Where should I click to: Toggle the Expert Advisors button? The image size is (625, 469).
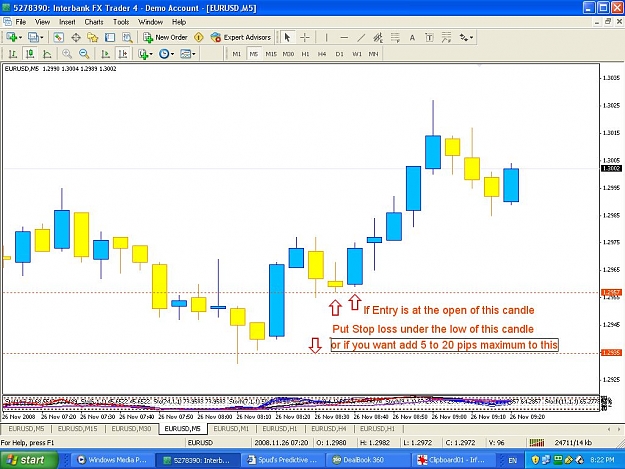[241, 37]
